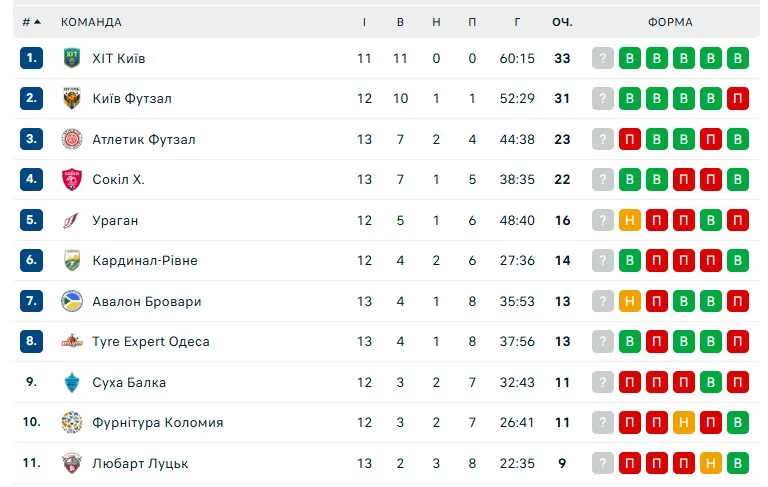Click the Авалон Бровари team logo
768x487 pixels.
coord(72,301)
